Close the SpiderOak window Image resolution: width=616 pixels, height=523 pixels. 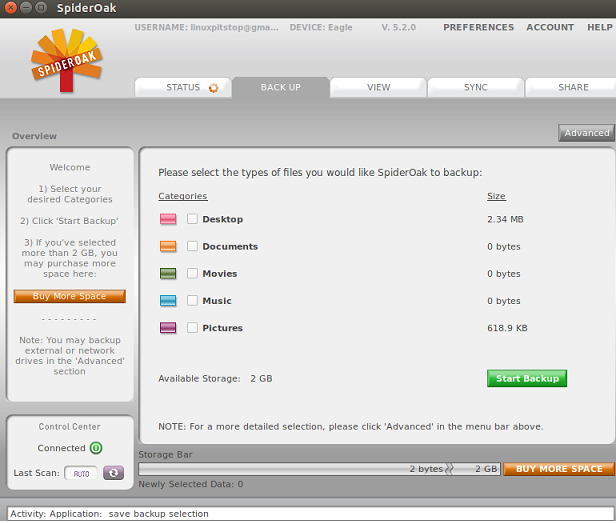point(11,7)
